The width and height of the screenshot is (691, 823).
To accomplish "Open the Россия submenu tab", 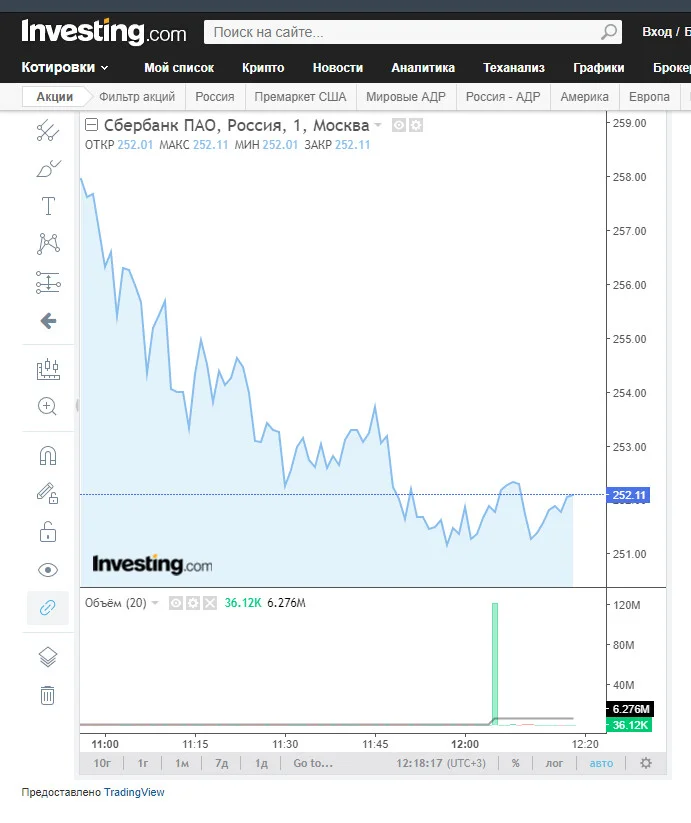I will pyautogui.click(x=215, y=97).
